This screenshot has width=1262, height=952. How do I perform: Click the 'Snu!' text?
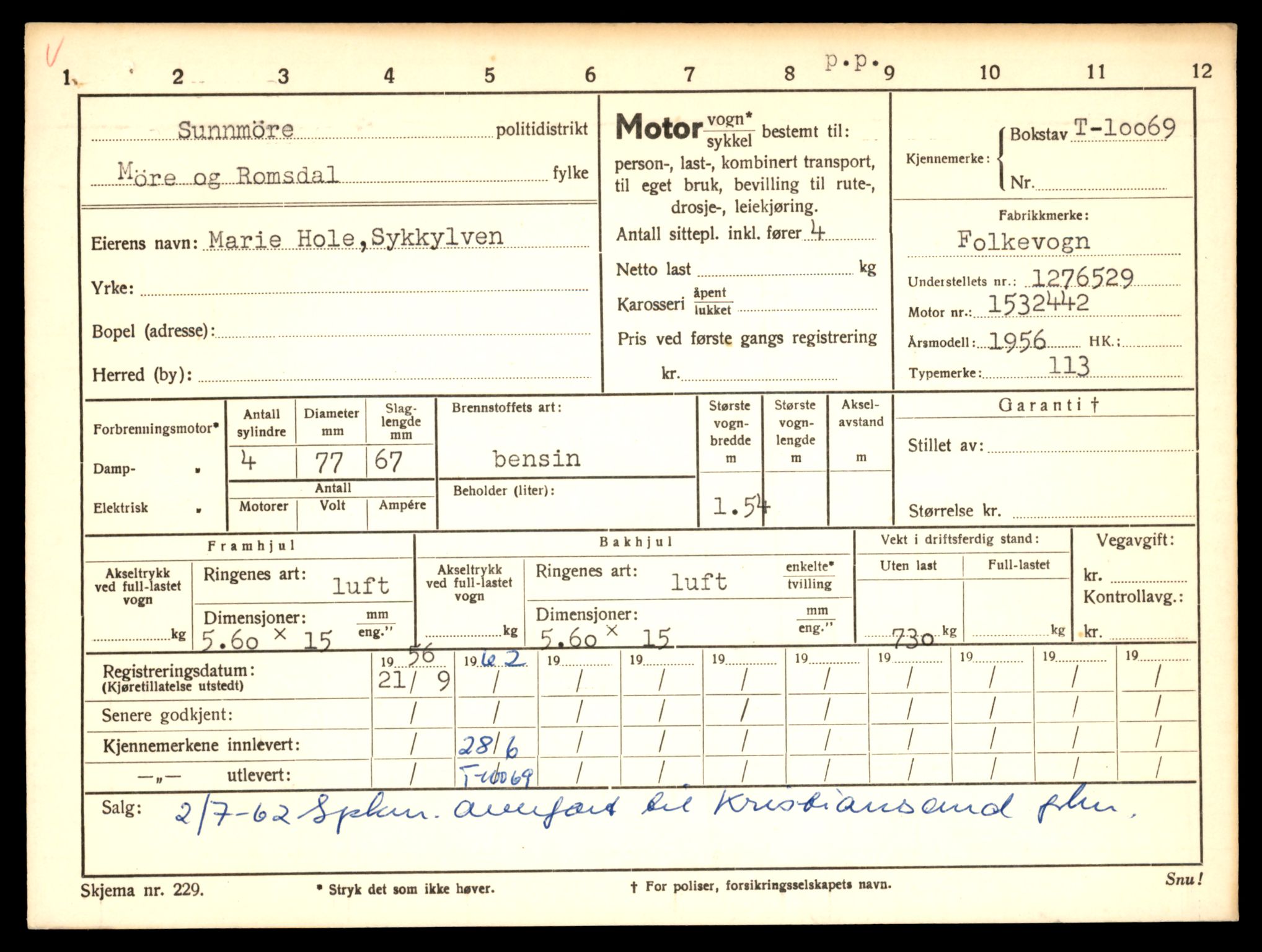point(1183,878)
